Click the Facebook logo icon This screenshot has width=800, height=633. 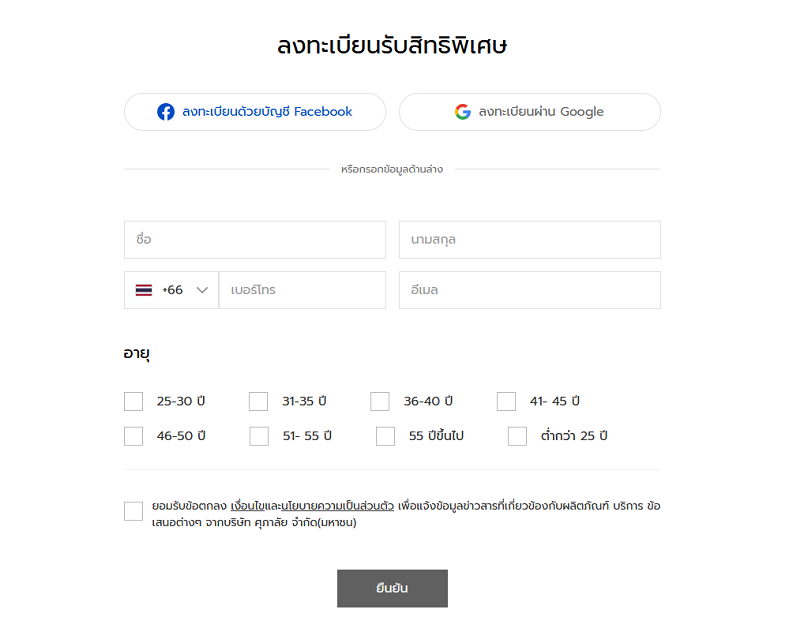coord(165,112)
